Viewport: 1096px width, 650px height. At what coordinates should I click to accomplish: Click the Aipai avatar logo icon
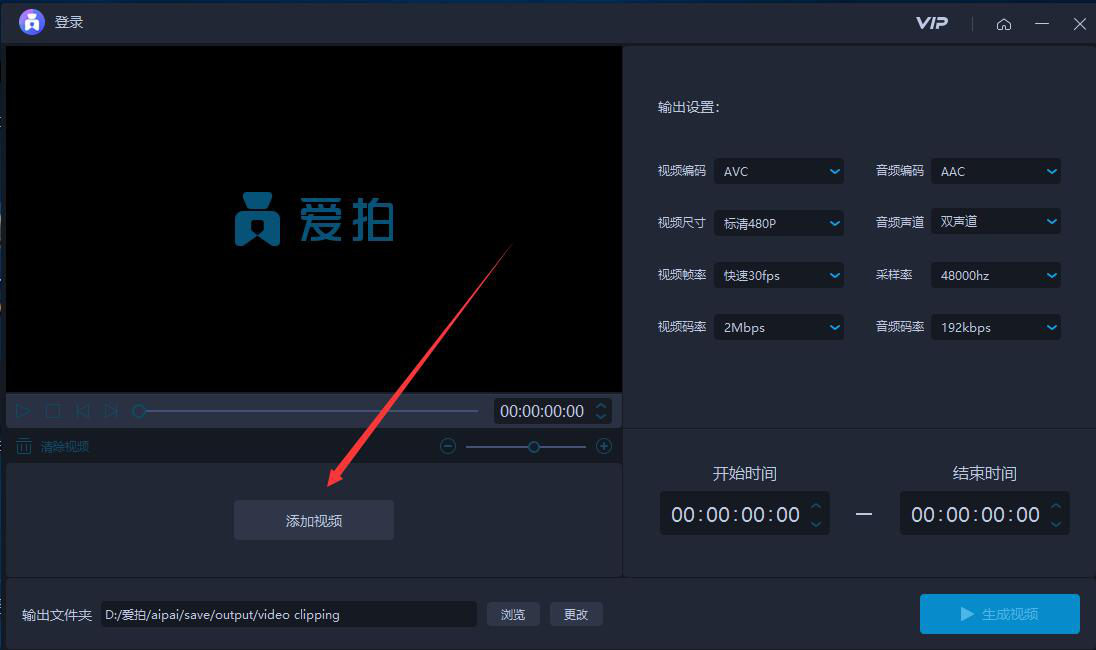(31, 22)
